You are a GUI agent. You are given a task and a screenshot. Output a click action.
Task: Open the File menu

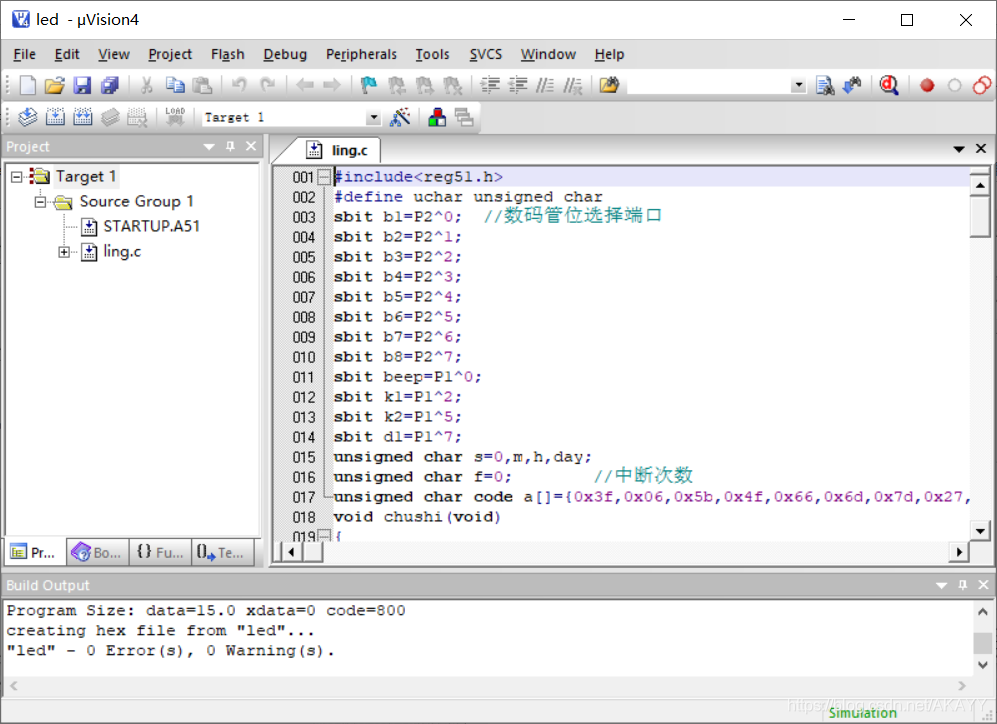tap(24, 55)
